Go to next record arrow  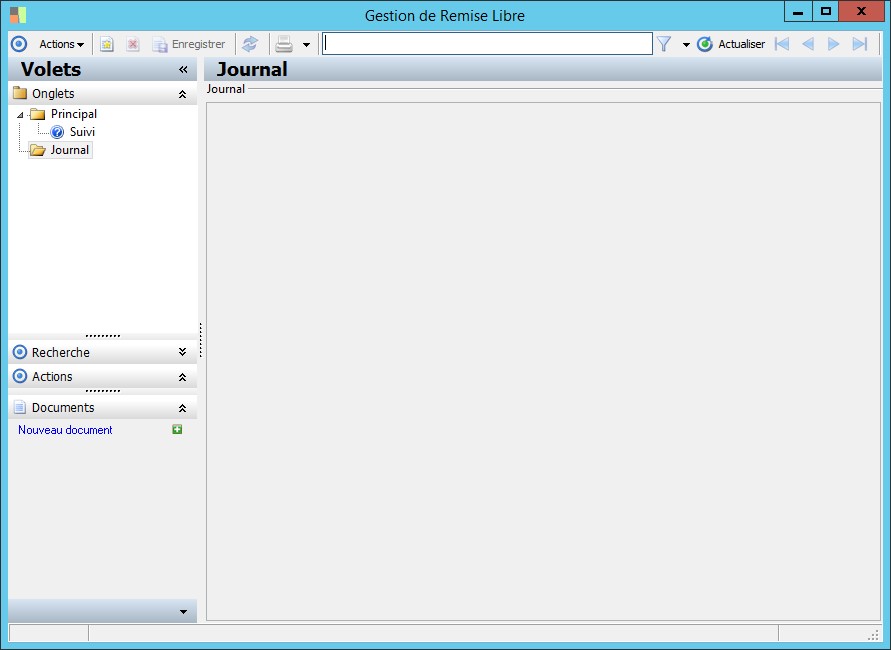tap(833, 44)
